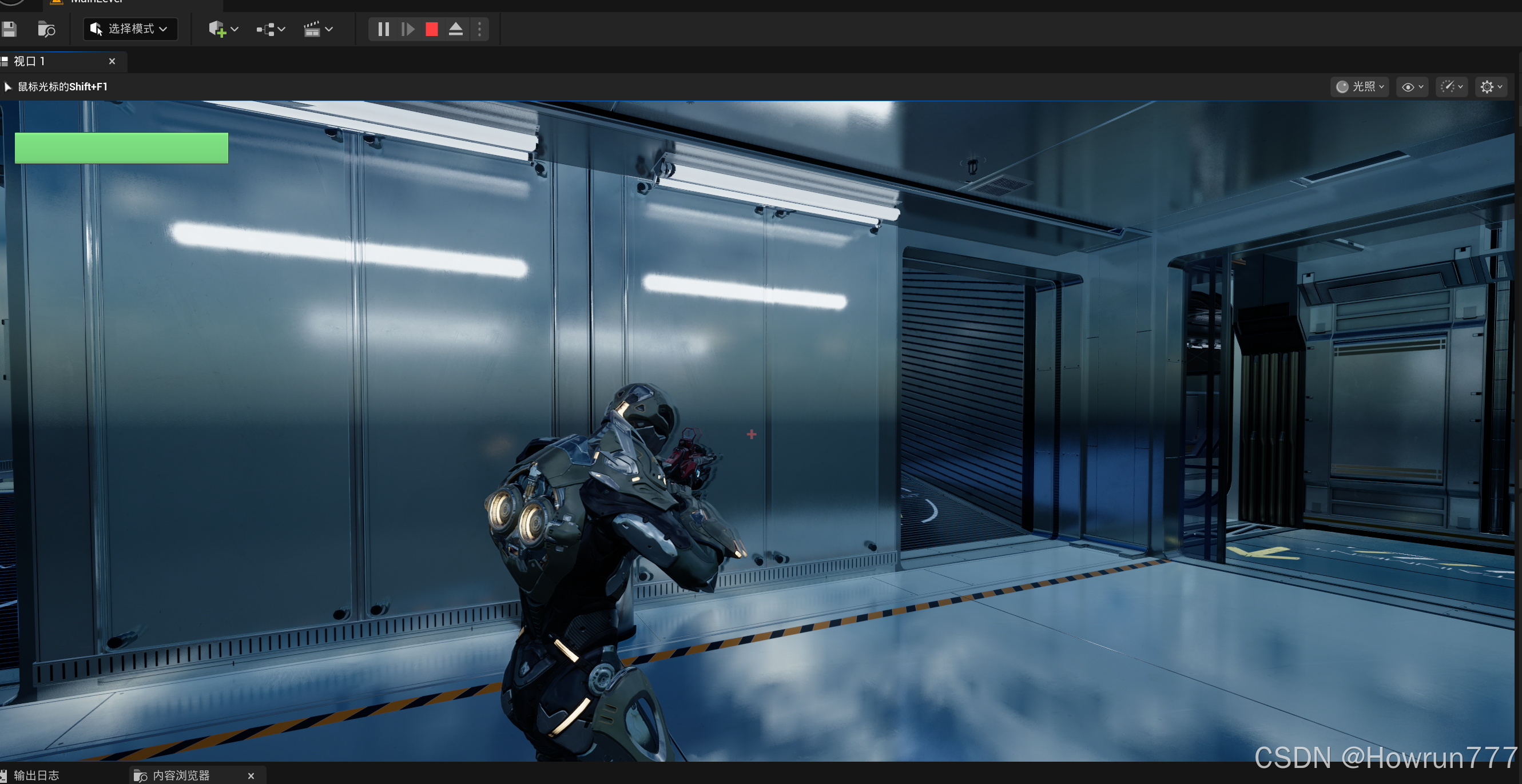Open the 光照 view mode menu

pyautogui.click(x=1360, y=87)
